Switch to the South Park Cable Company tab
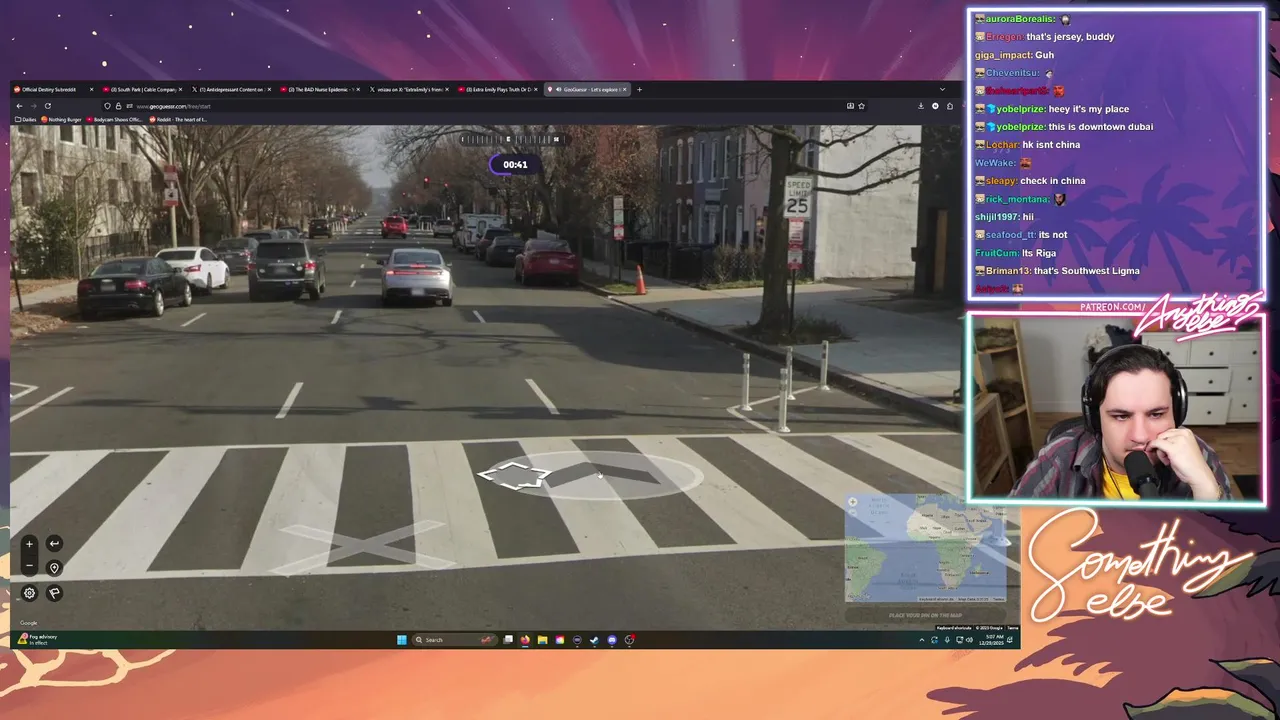The width and height of the screenshot is (1280, 720). (x=143, y=89)
